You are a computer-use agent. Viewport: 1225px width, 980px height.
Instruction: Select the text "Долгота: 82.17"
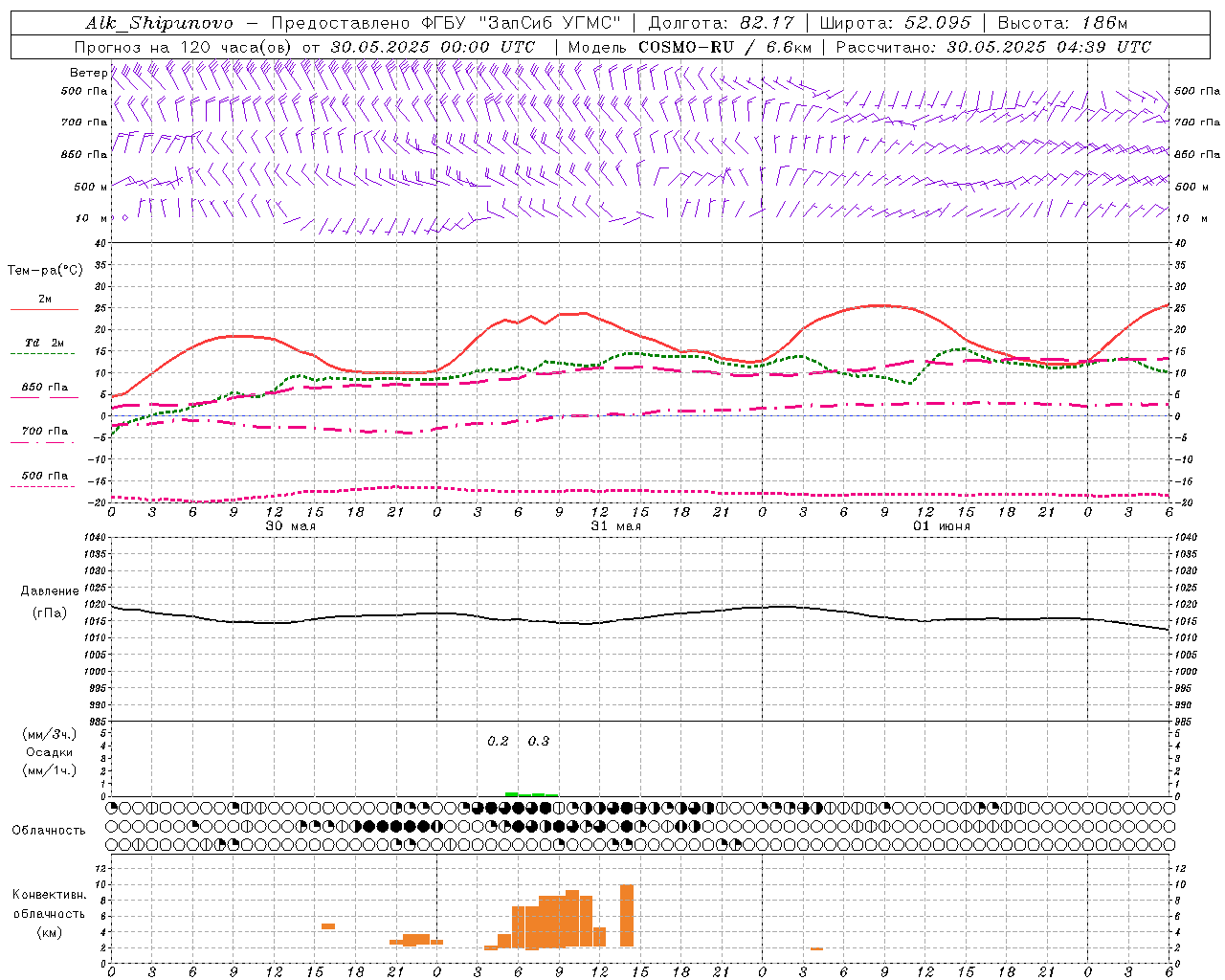click(x=722, y=23)
